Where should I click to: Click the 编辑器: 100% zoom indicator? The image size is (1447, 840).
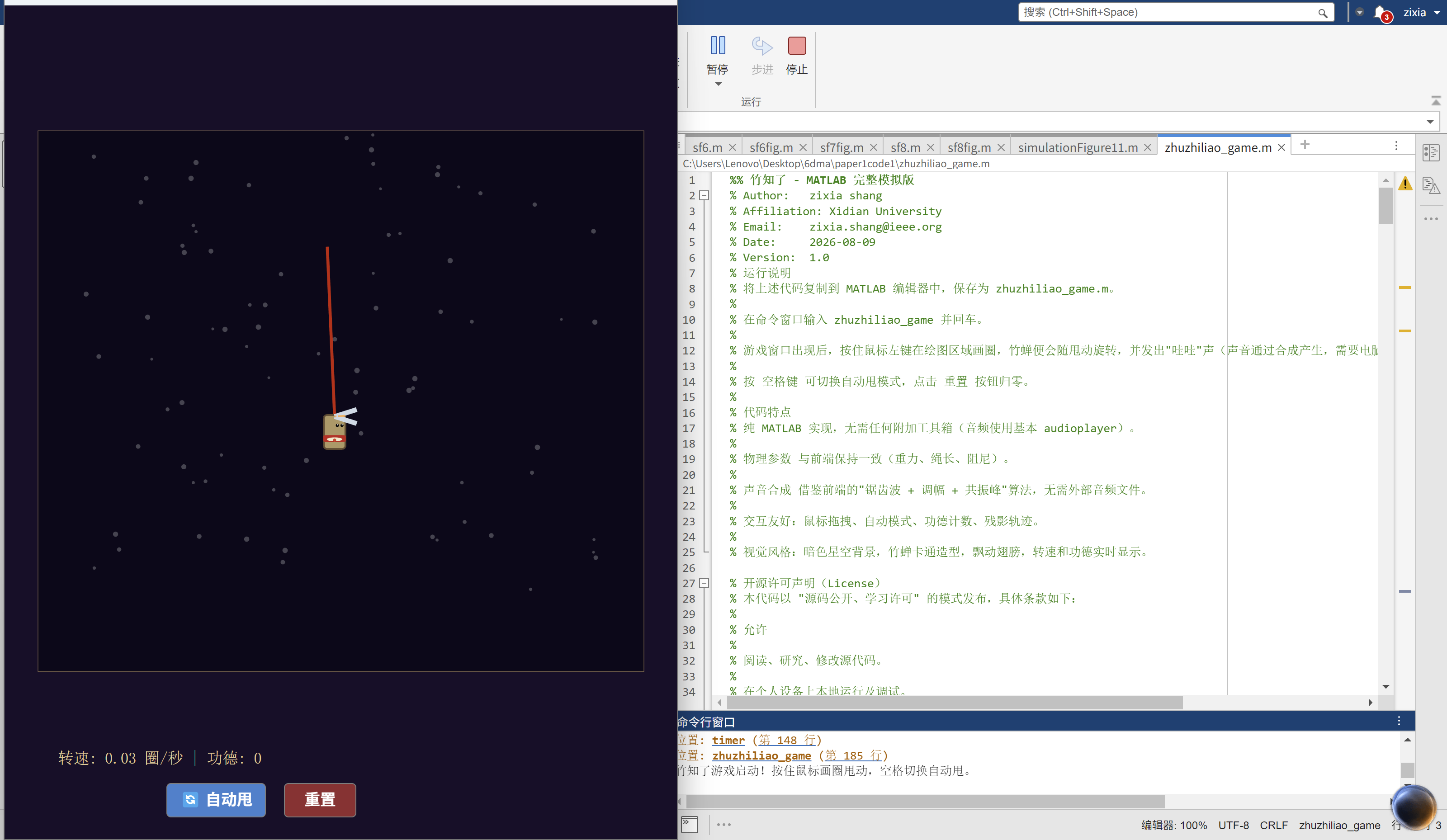[1174, 825]
